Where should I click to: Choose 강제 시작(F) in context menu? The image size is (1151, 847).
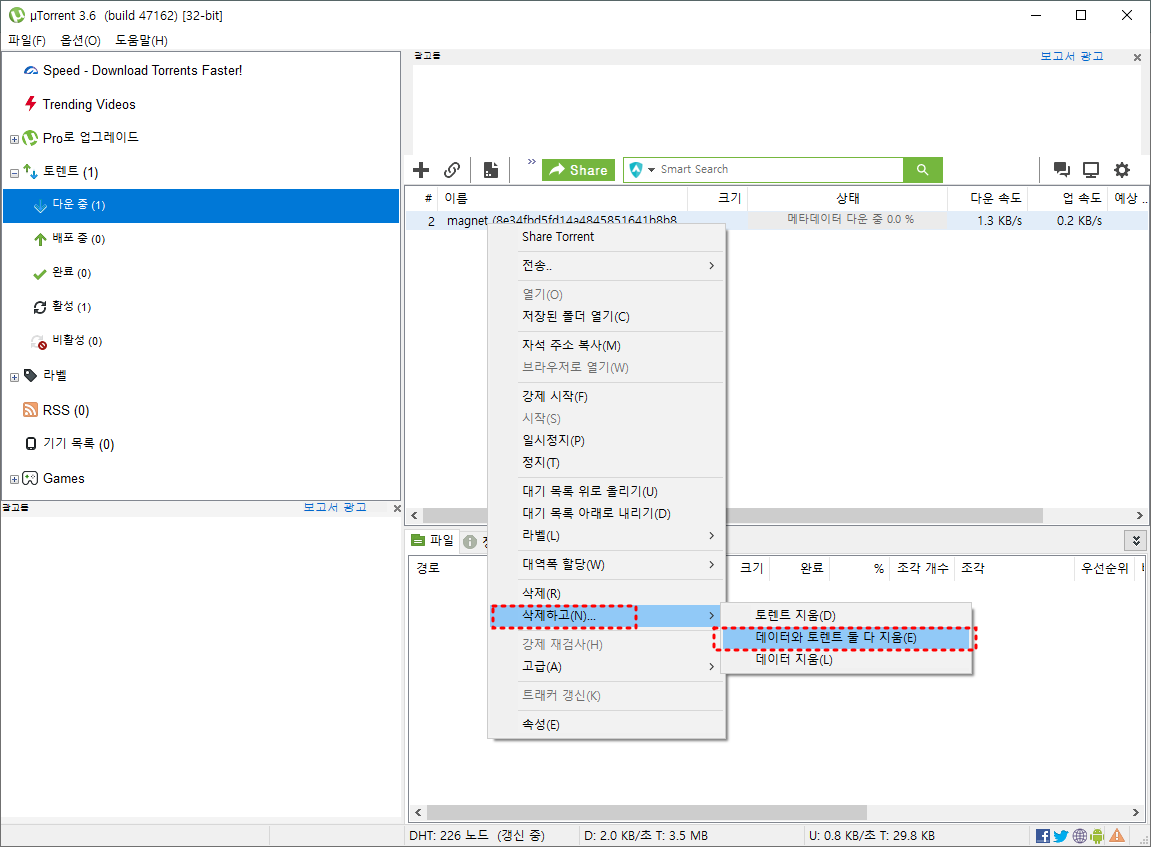[607, 396]
